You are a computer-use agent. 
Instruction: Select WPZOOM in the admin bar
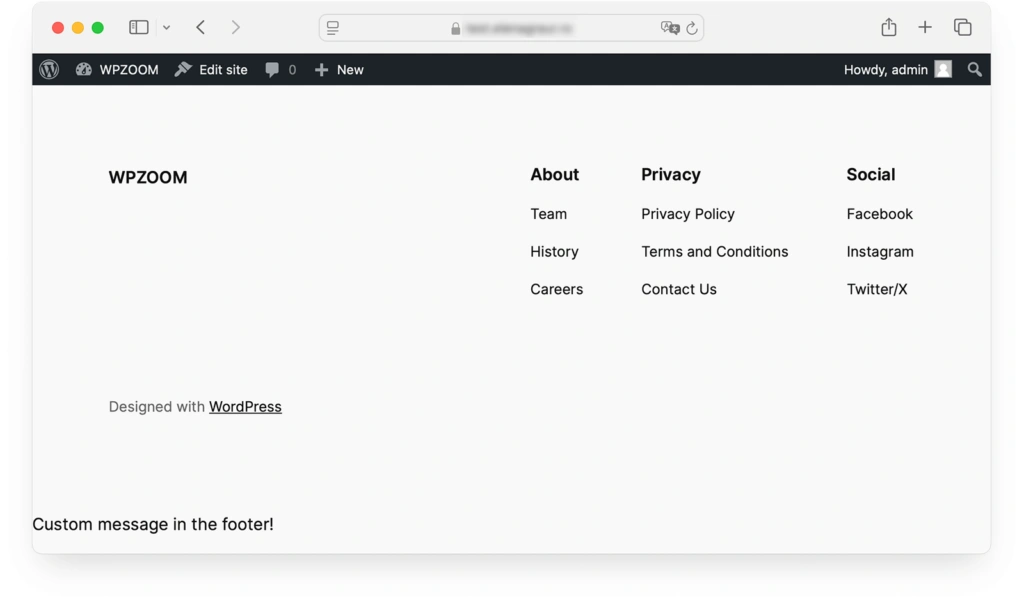pyautogui.click(x=116, y=69)
